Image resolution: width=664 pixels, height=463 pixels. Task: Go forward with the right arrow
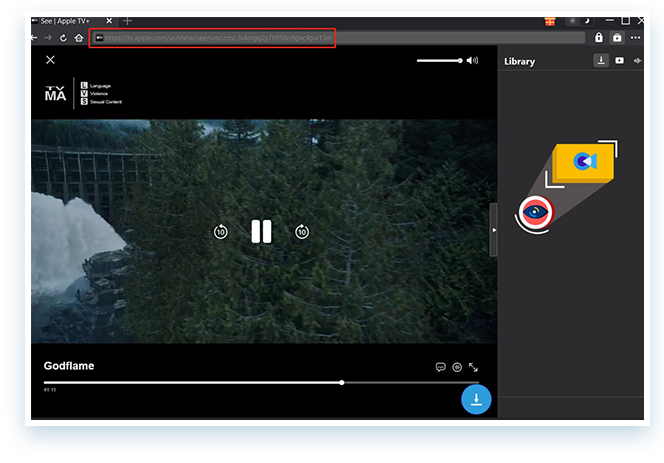(48, 38)
